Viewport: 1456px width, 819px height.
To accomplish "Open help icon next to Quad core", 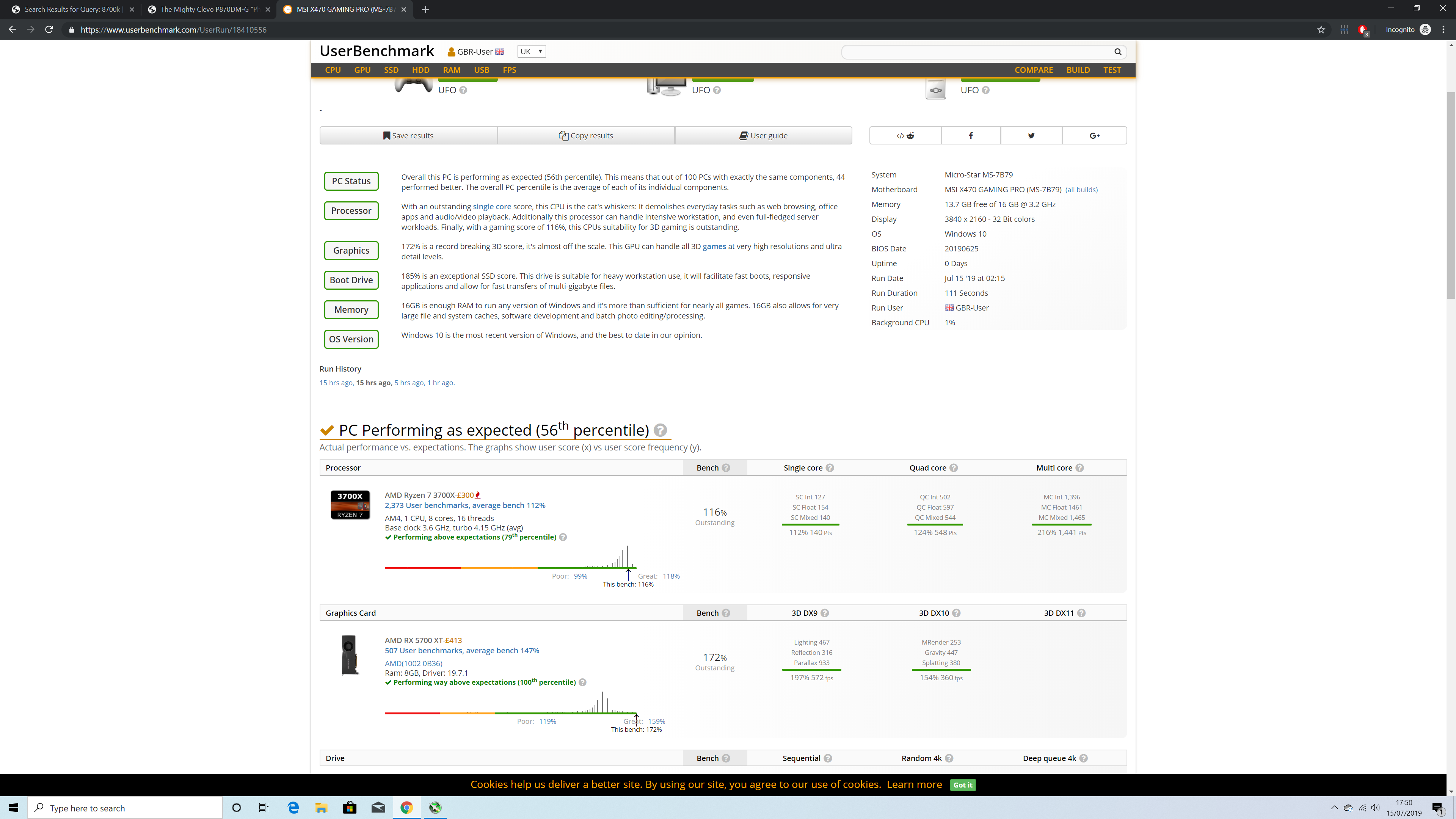I will [954, 468].
